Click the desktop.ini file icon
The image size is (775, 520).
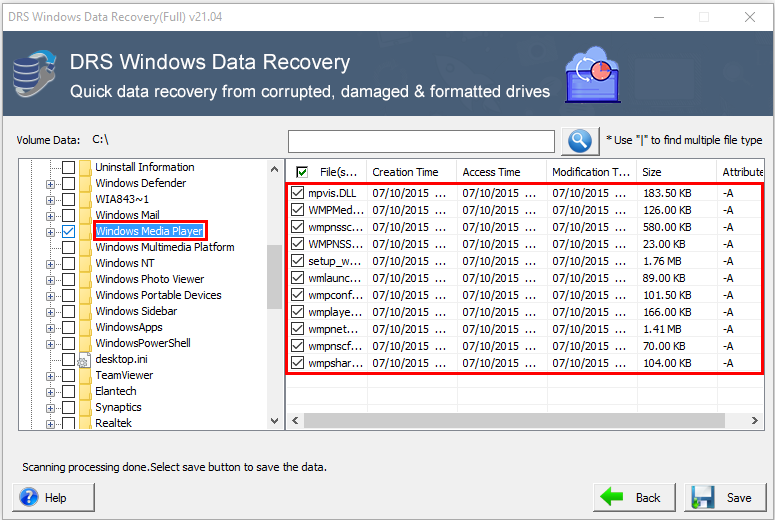pos(84,360)
